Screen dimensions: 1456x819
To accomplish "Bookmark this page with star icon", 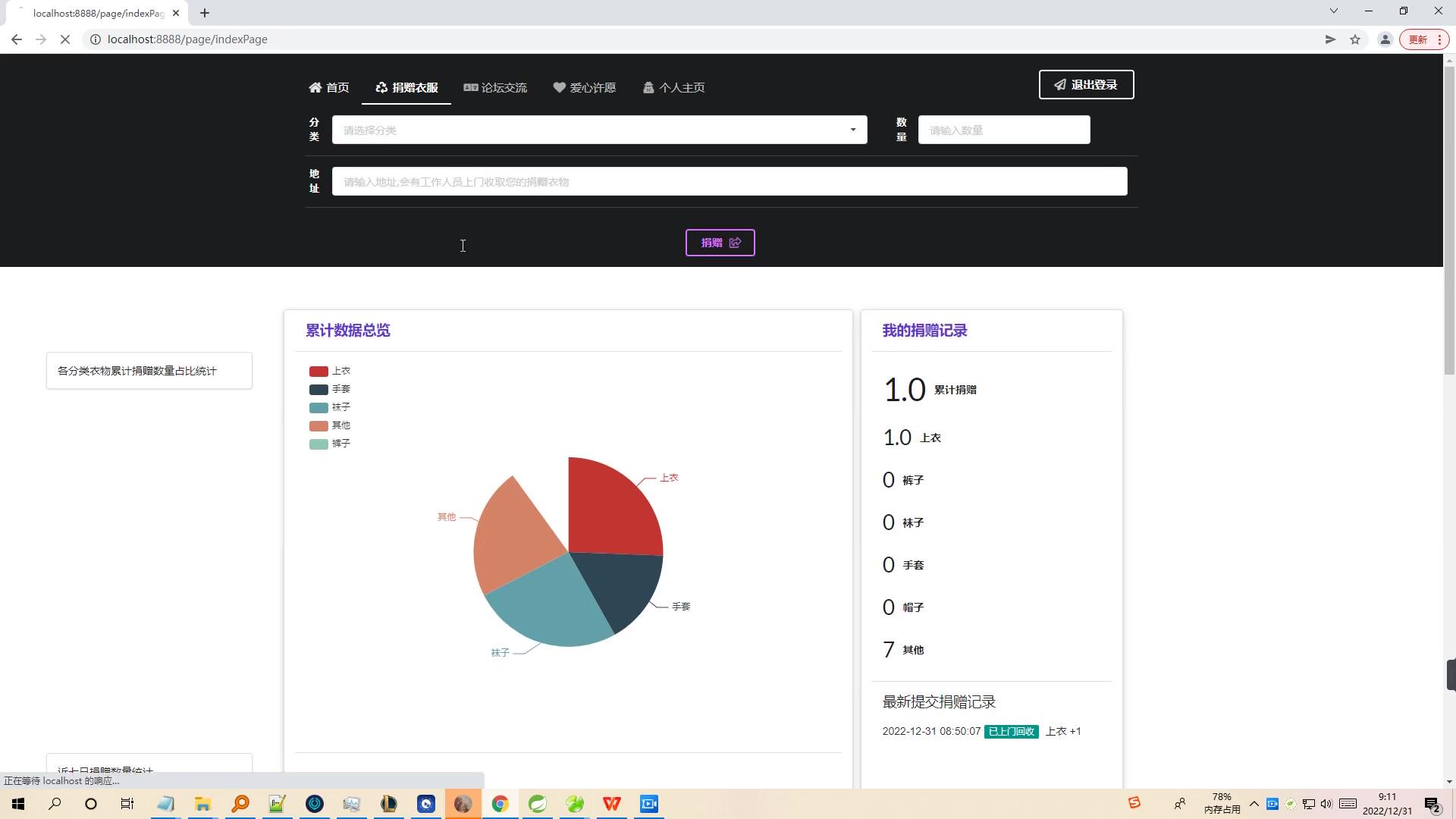I will (x=1355, y=39).
